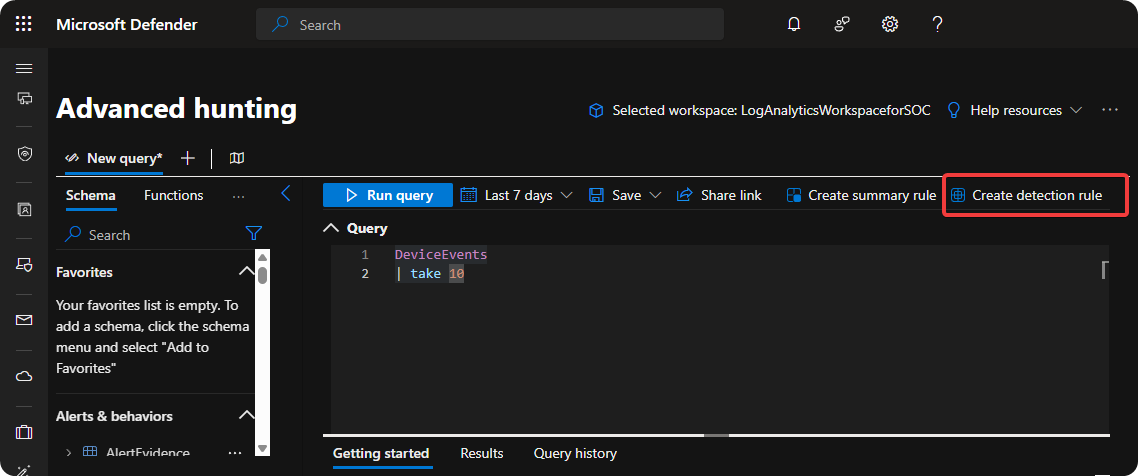Click the help question mark icon

click(x=937, y=24)
